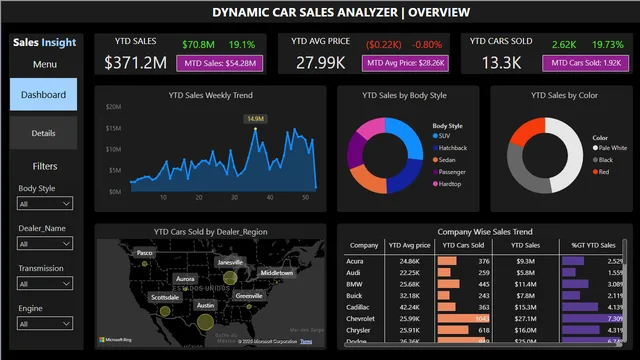Viewport: 640px width, 360px height.
Task: Select the SUV legend marker
Action: (435, 136)
